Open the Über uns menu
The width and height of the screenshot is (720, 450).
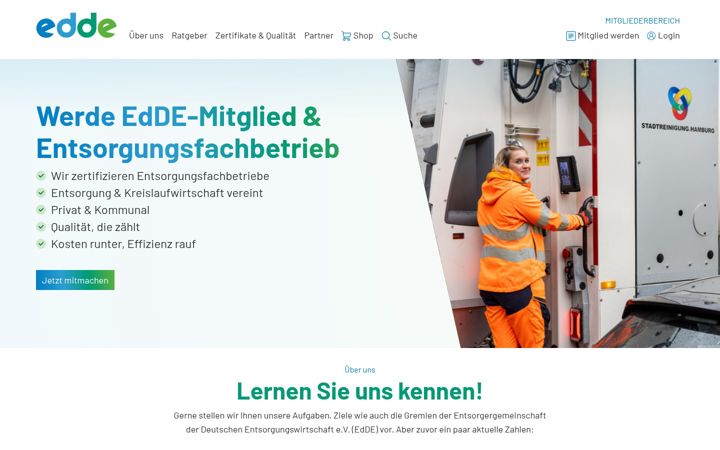[146, 36]
